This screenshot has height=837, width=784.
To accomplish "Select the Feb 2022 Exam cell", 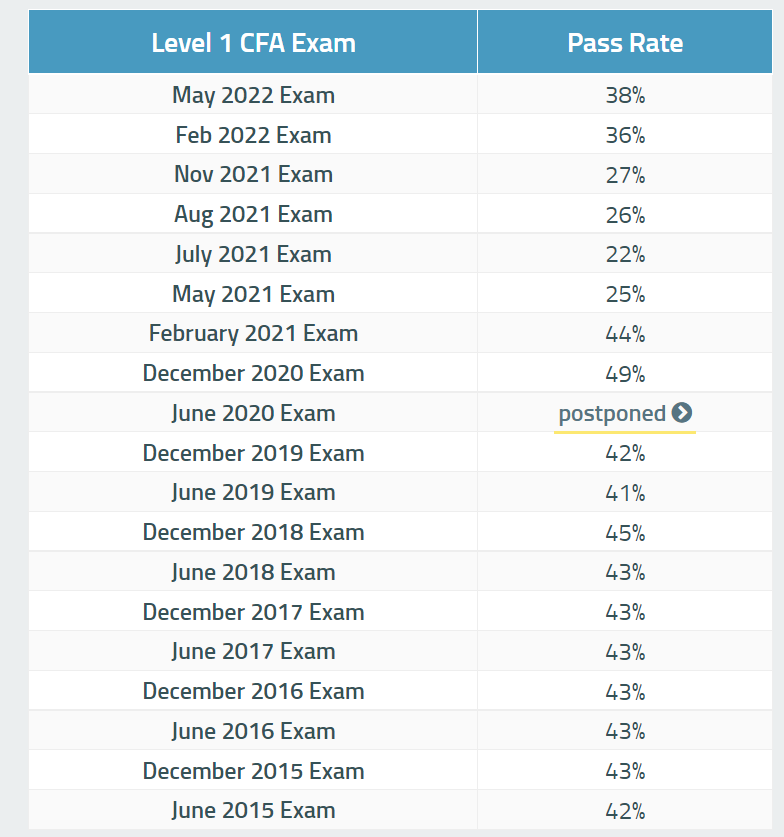I will (x=253, y=135).
